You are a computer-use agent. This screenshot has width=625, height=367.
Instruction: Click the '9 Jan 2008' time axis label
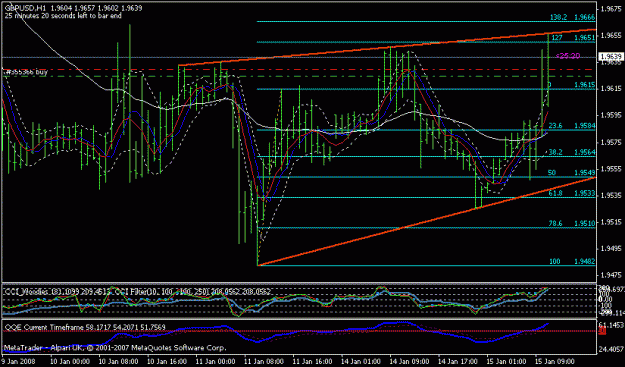click(18, 361)
